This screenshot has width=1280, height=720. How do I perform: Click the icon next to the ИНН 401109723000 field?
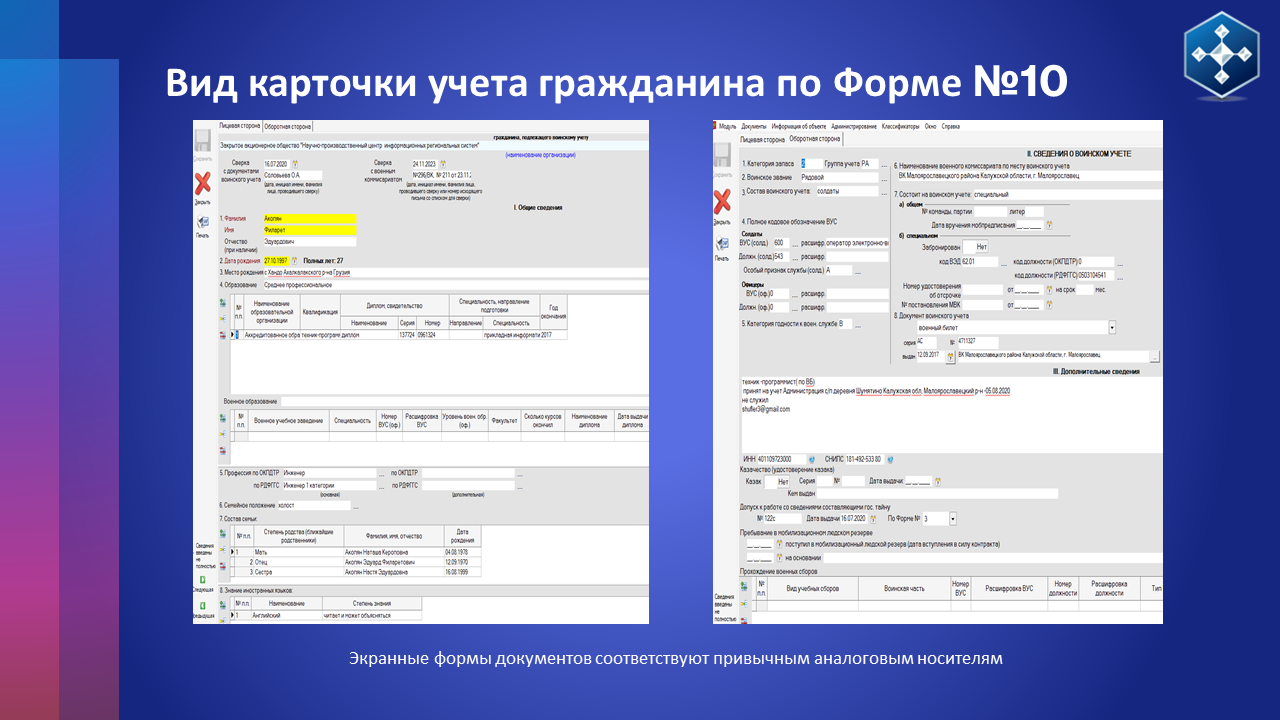[x=811, y=459]
